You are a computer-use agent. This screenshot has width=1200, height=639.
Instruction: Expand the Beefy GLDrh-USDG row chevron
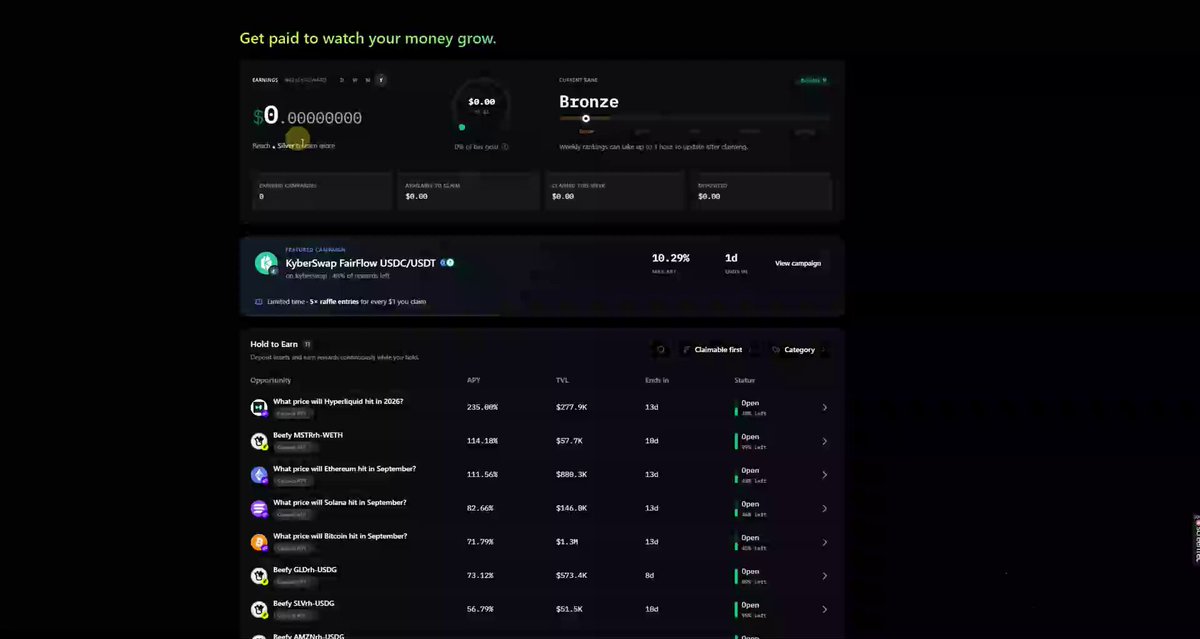point(825,576)
